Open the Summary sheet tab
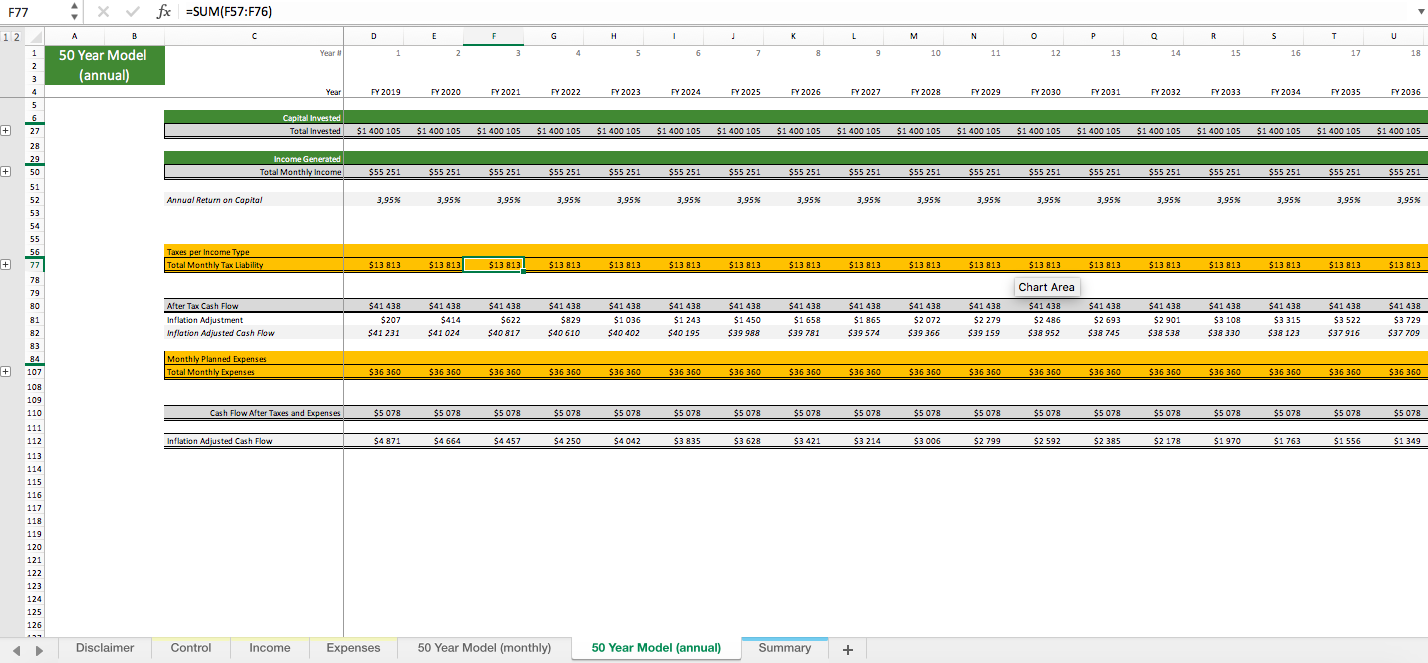The width and height of the screenshot is (1428, 663). click(x=784, y=648)
